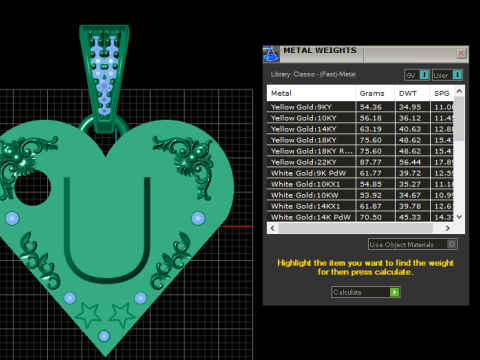Screen dimensions: 480x360
Task: Click the METAL WEIGHTS title bar
Action: point(367,54)
